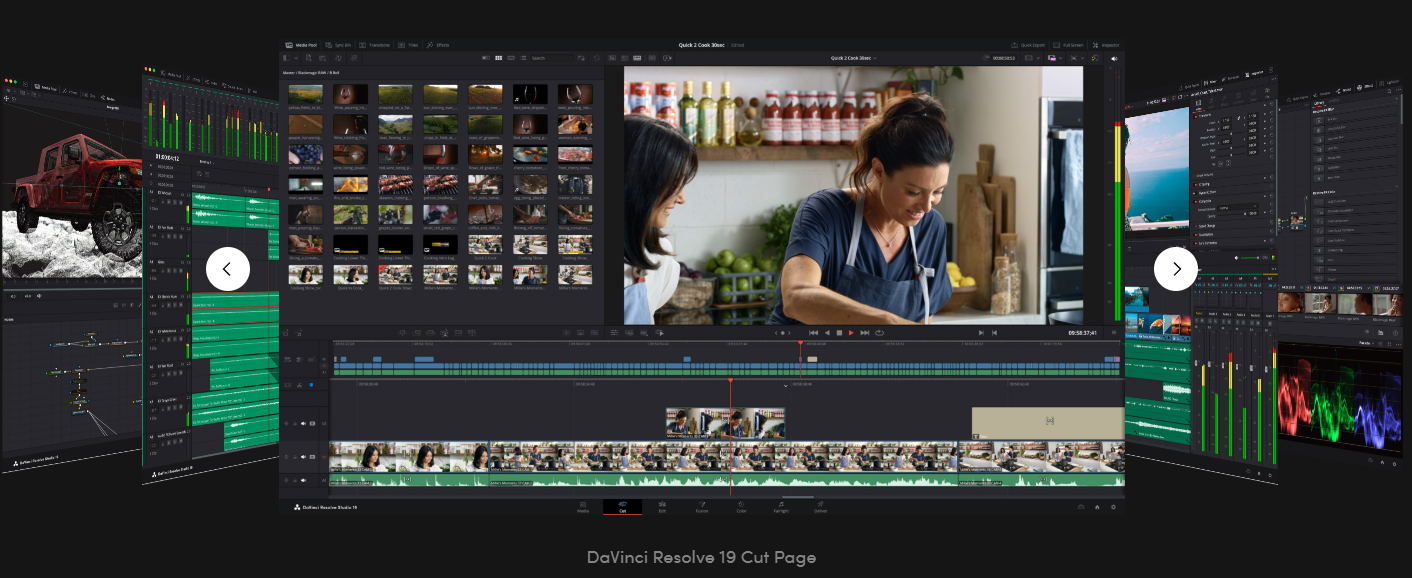Click the blue snapping dot toggle

(311, 385)
